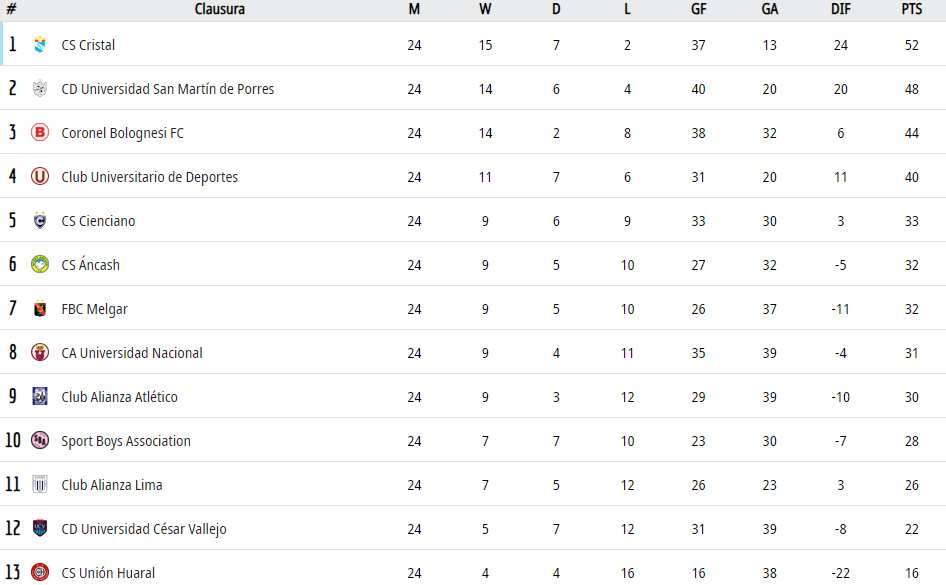The image size is (946, 585).
Task: Click the Club Alianza Atlético crest
Action: 40,397
